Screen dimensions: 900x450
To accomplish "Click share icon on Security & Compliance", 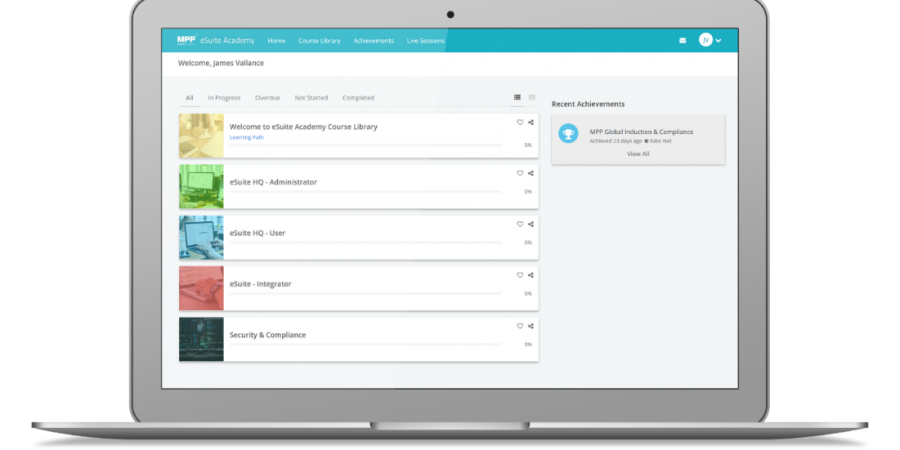I will (531, 326).
